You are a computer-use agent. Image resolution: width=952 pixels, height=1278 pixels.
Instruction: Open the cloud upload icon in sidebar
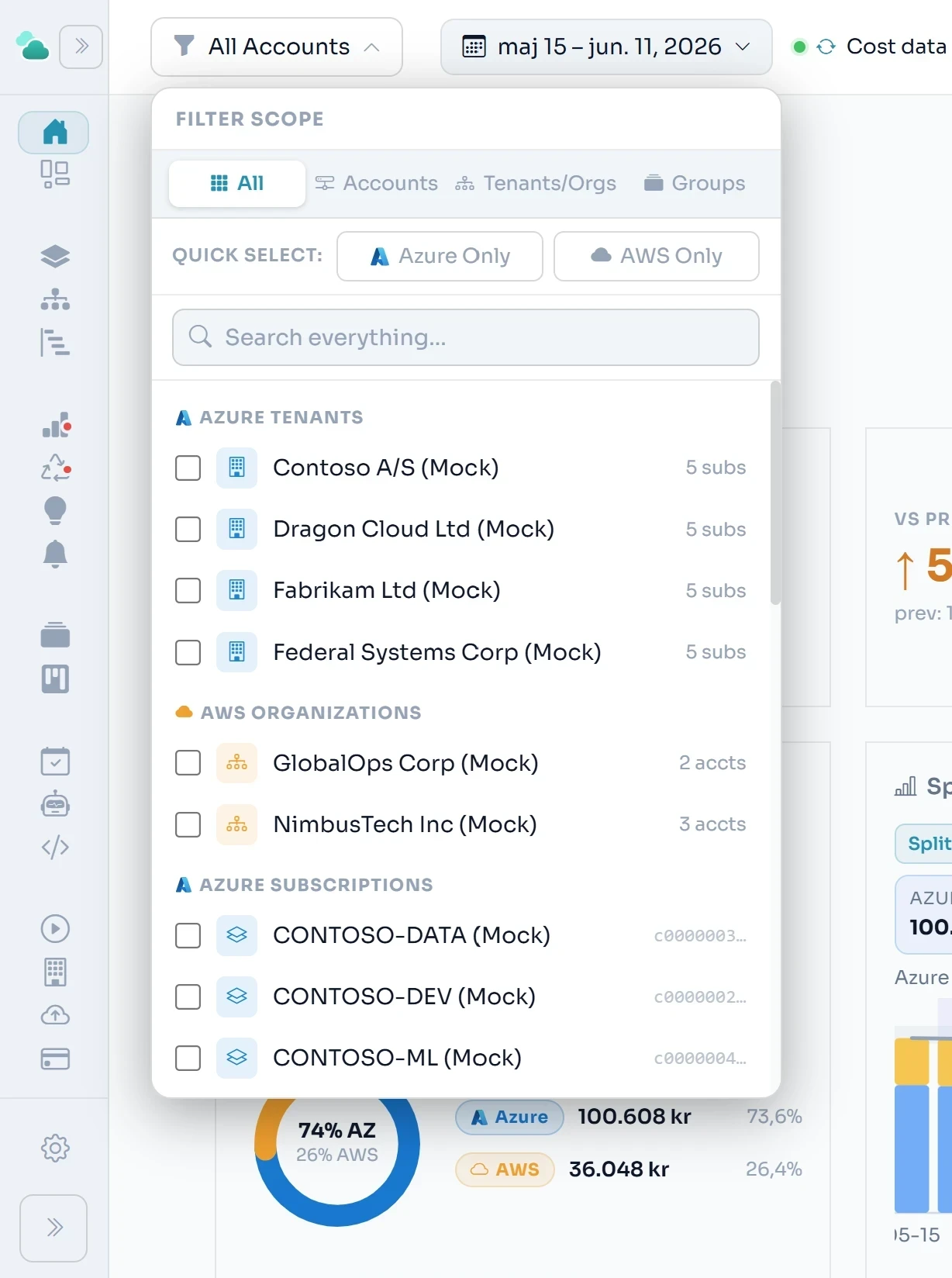pyautogui.click(x=55, y=1014)
